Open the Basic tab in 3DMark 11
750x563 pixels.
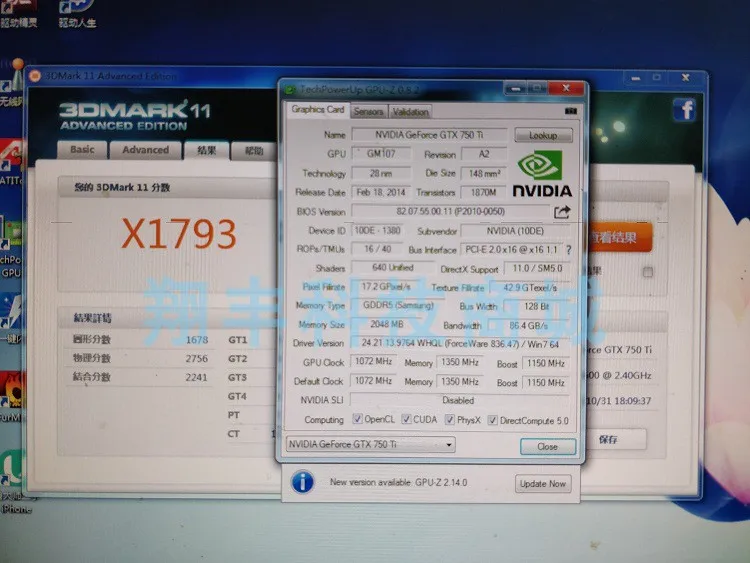[x=82, y=150]
